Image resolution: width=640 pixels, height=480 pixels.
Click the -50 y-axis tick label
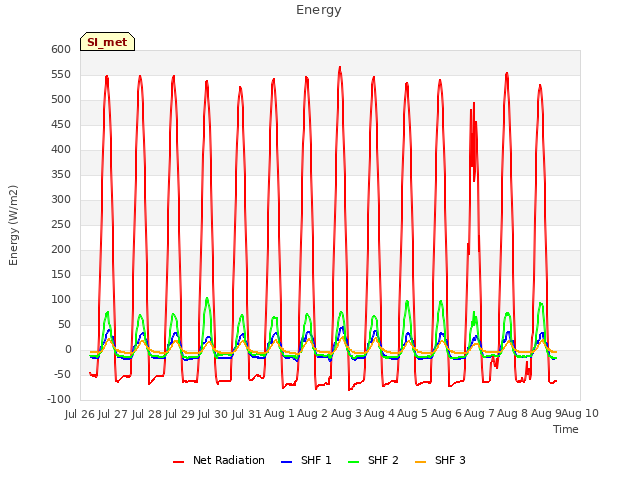pyautogui.click(x=62, y=375)
